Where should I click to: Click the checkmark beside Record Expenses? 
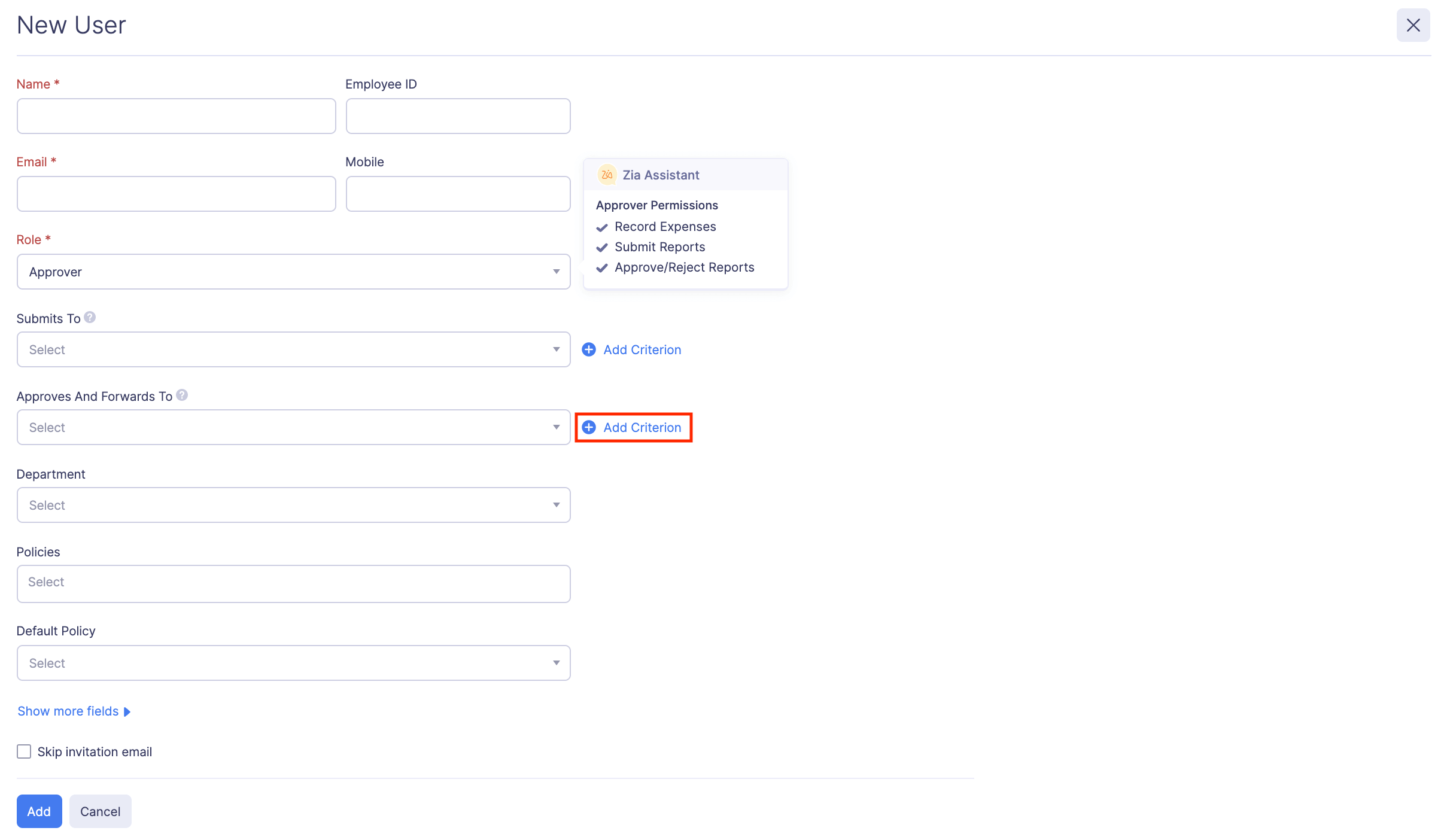[x=602, y=227]
